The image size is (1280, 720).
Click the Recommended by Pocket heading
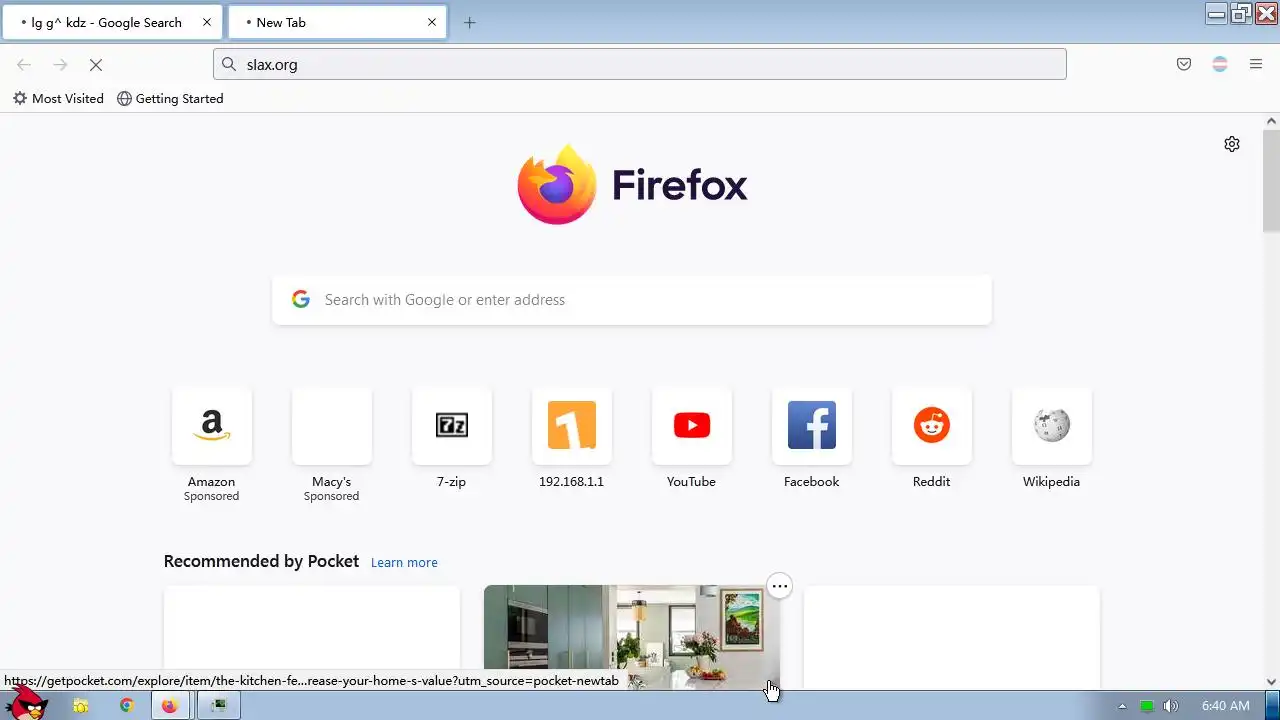pos(261,561)
